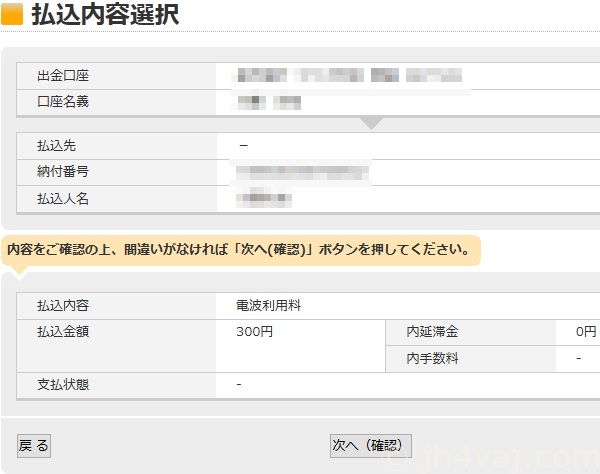Select the 内延滞金 label cell

point(432,332)
